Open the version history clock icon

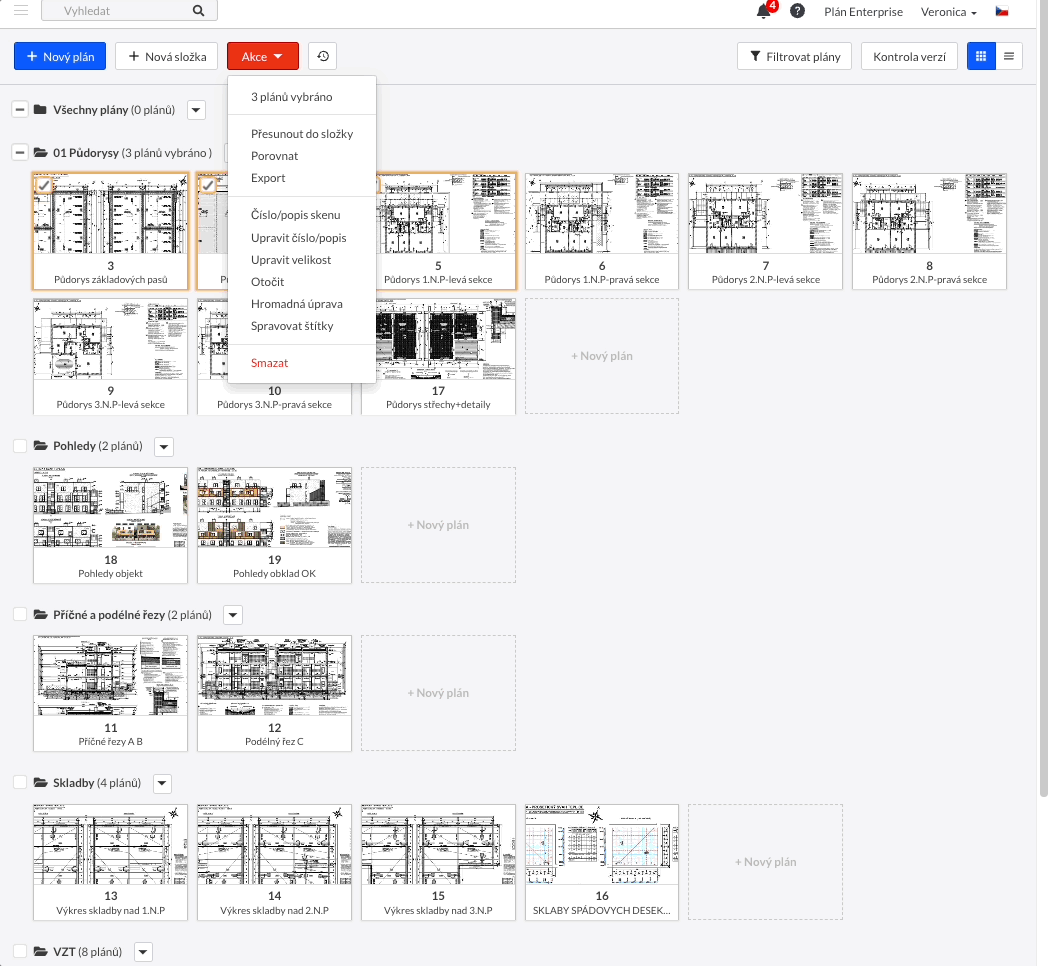[x=323, y=56]
